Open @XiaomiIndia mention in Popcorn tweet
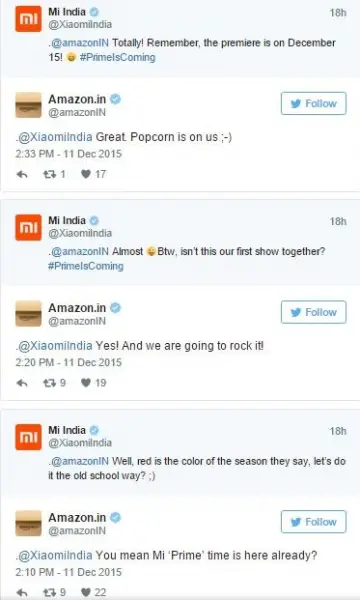The image size is (360, 600). 55,137
